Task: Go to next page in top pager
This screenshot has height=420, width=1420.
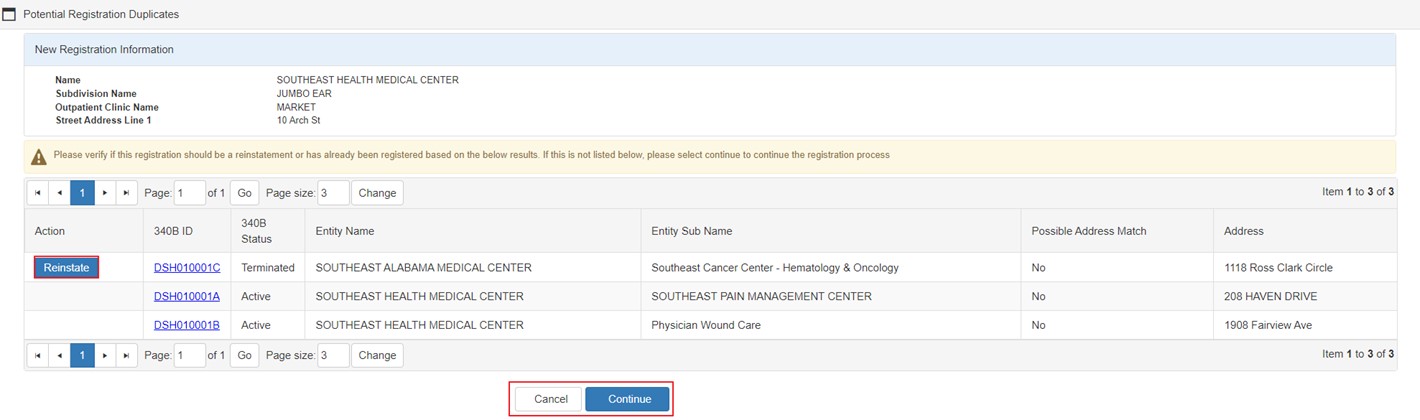Action: coord(105,193)
